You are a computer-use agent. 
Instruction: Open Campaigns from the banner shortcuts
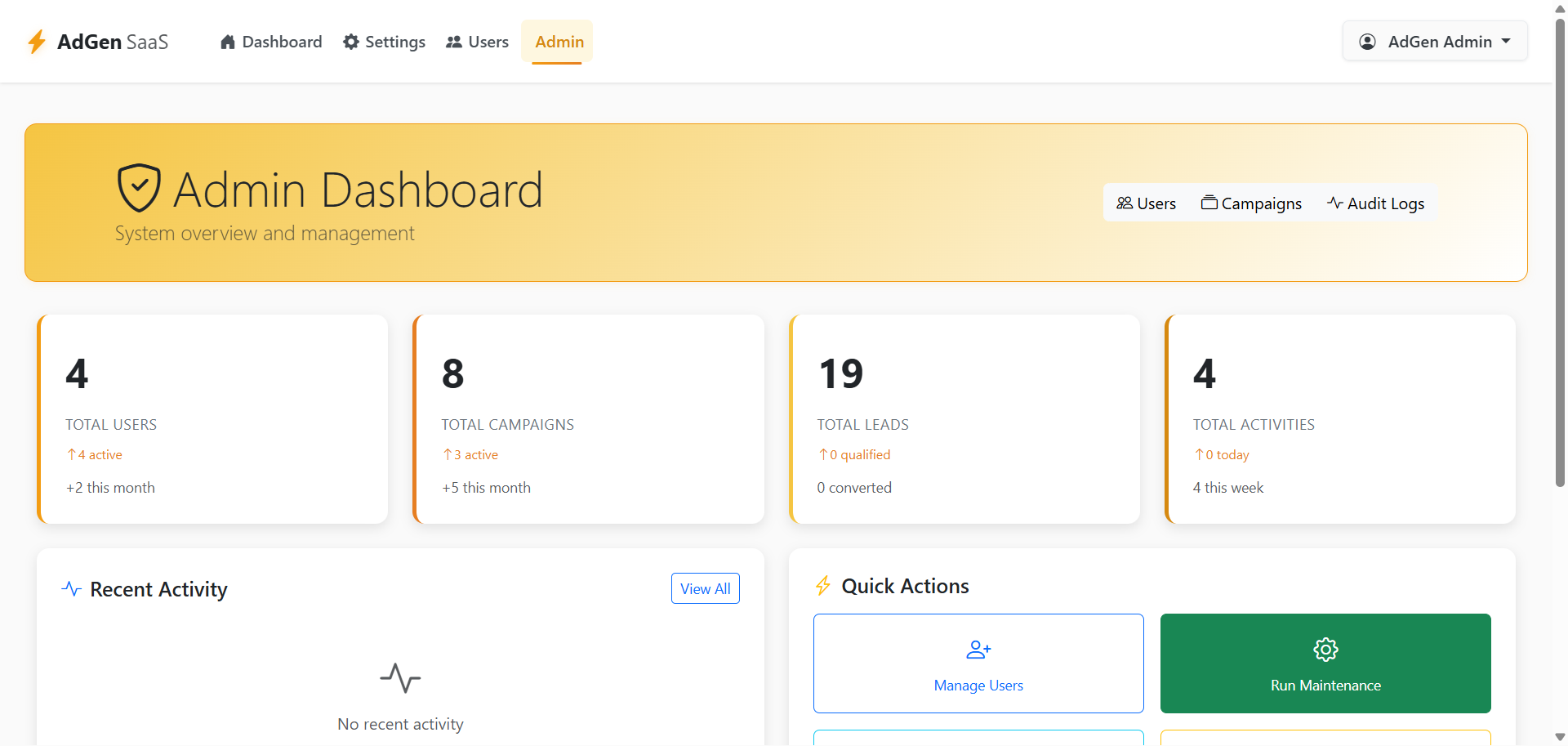click(1252, 203)
